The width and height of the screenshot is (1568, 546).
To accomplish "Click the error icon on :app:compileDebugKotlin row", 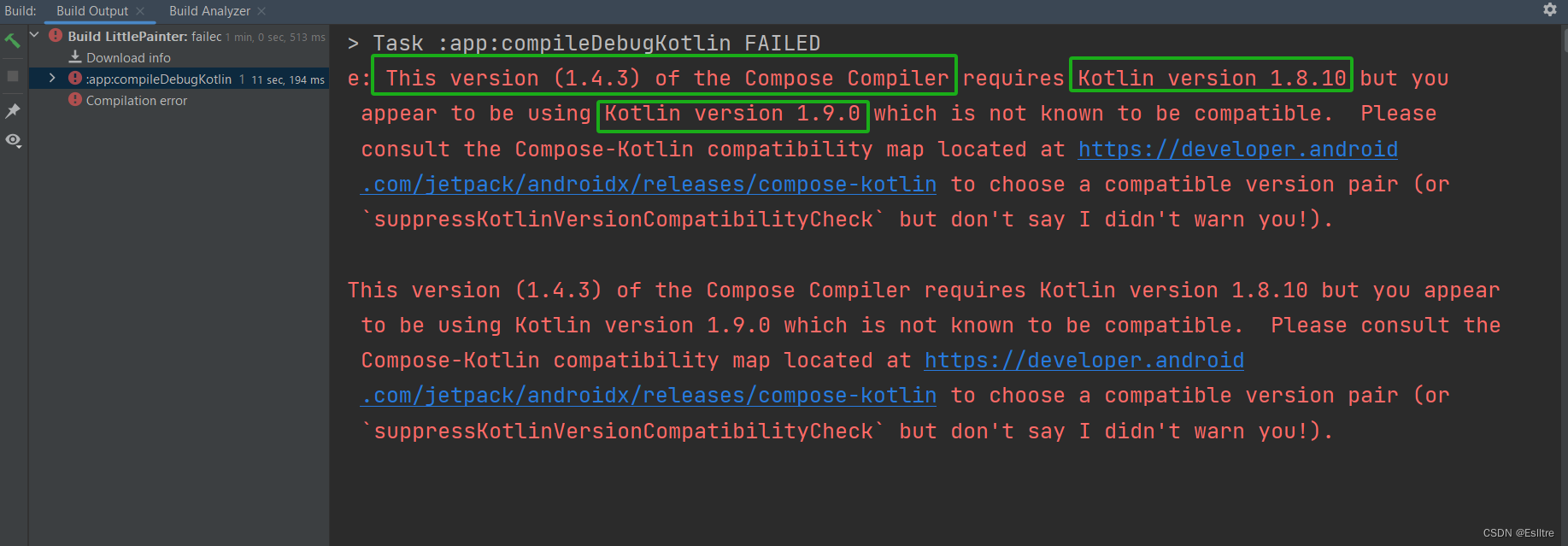I will point(73,79).
